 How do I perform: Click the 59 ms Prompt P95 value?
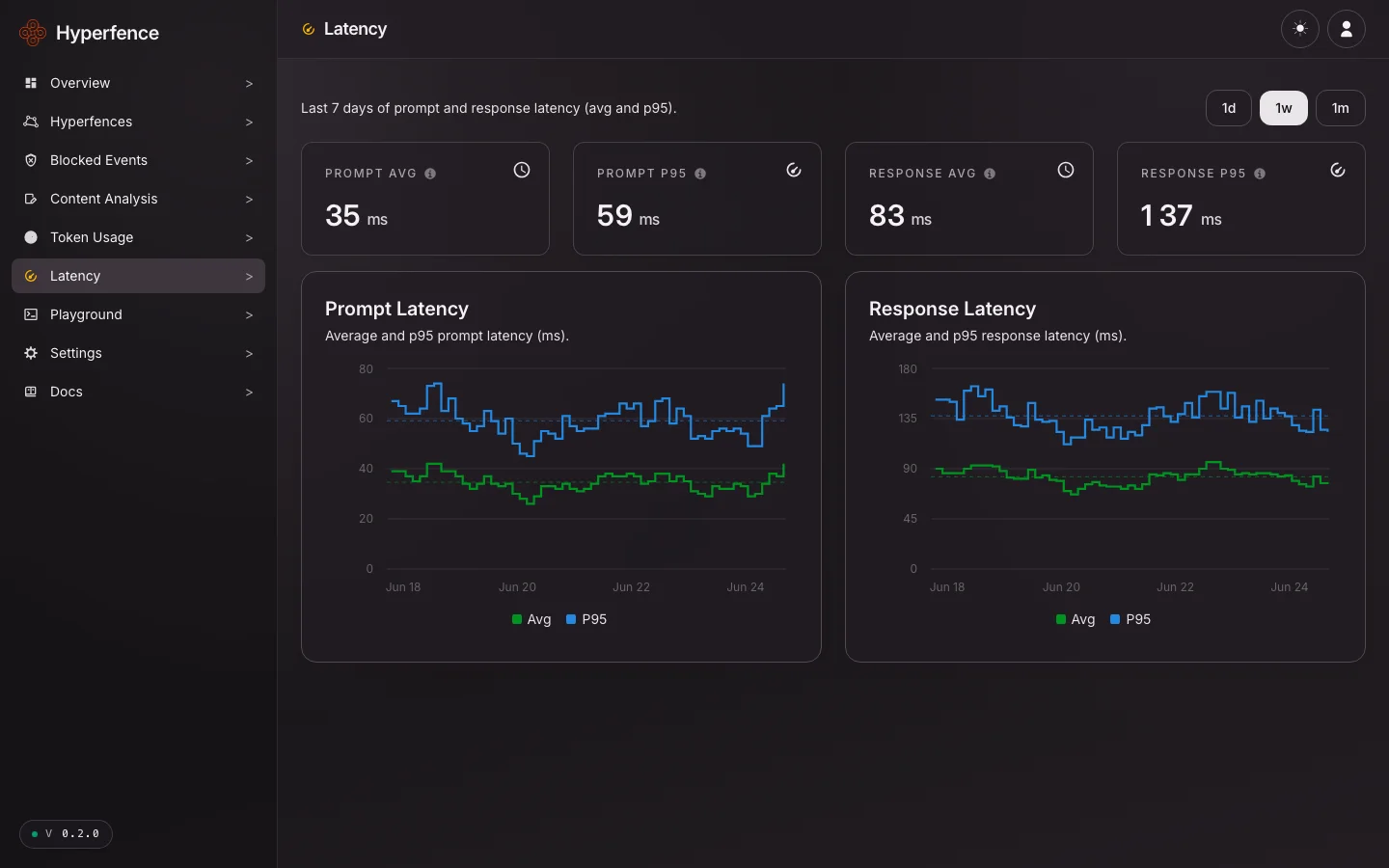click(x=628, y=216)
